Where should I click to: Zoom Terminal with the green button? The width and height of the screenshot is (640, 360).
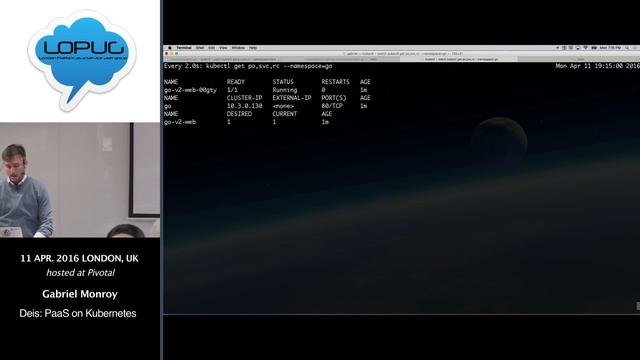[176, 53]
